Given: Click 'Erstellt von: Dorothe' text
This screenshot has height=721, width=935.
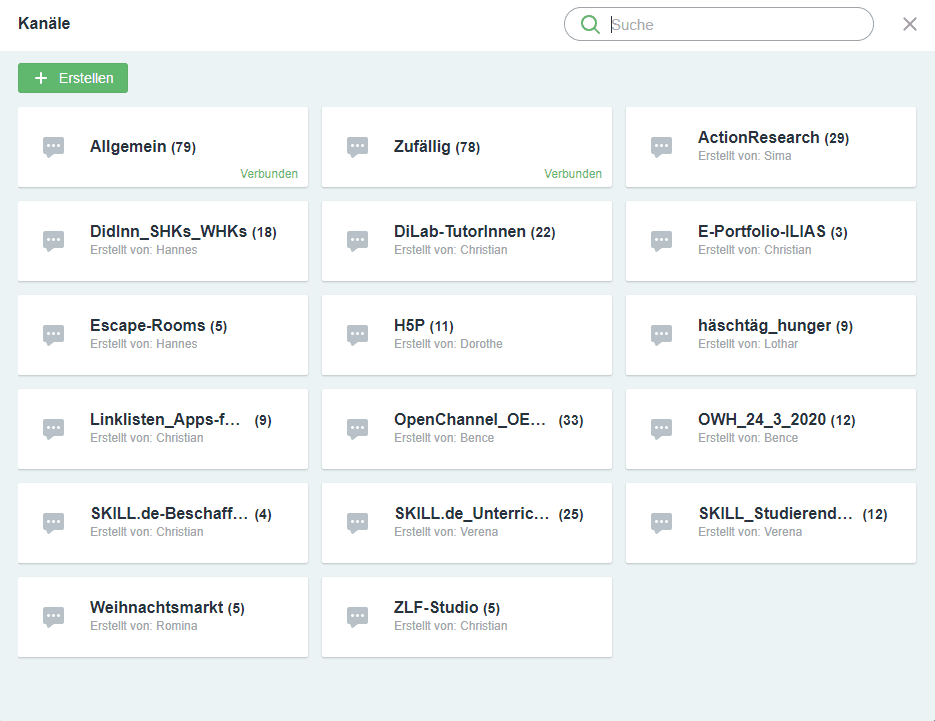Looking at the screenshot, I should 448,344.
